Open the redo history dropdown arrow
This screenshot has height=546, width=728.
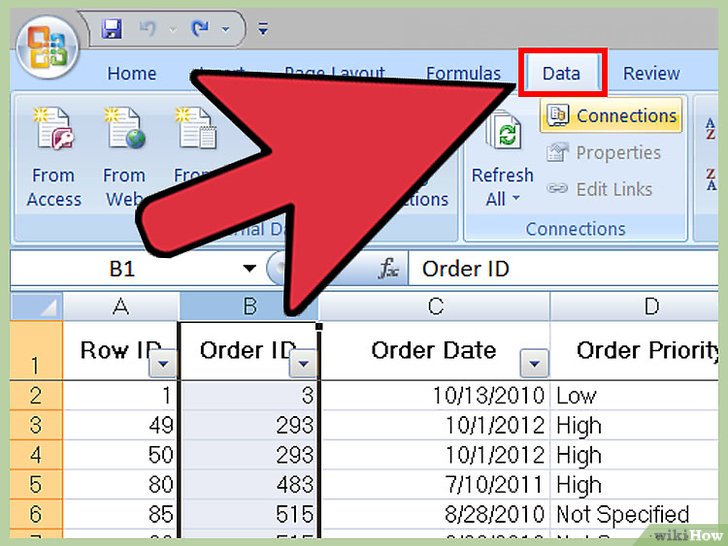coord(226,30)
